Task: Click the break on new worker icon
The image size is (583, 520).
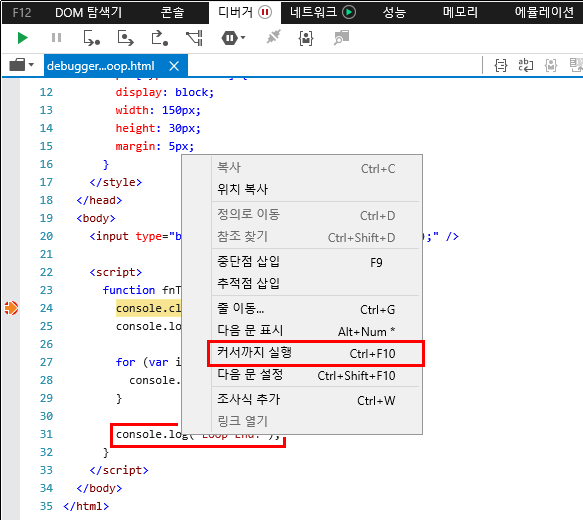Action: click(194, 38)
